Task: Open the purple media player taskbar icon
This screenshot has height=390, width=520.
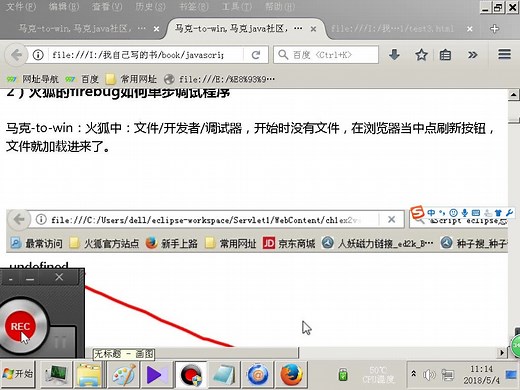Action: pos(157,374)
